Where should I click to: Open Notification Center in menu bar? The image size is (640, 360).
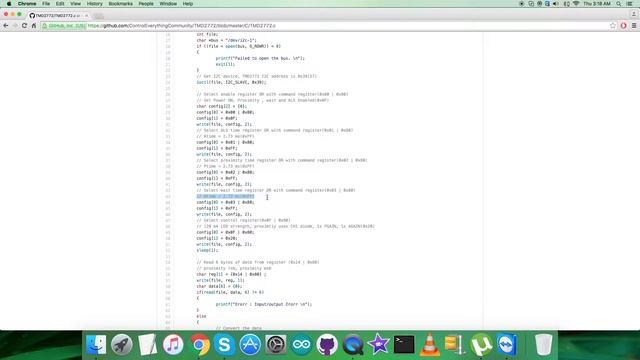[630, 4]
